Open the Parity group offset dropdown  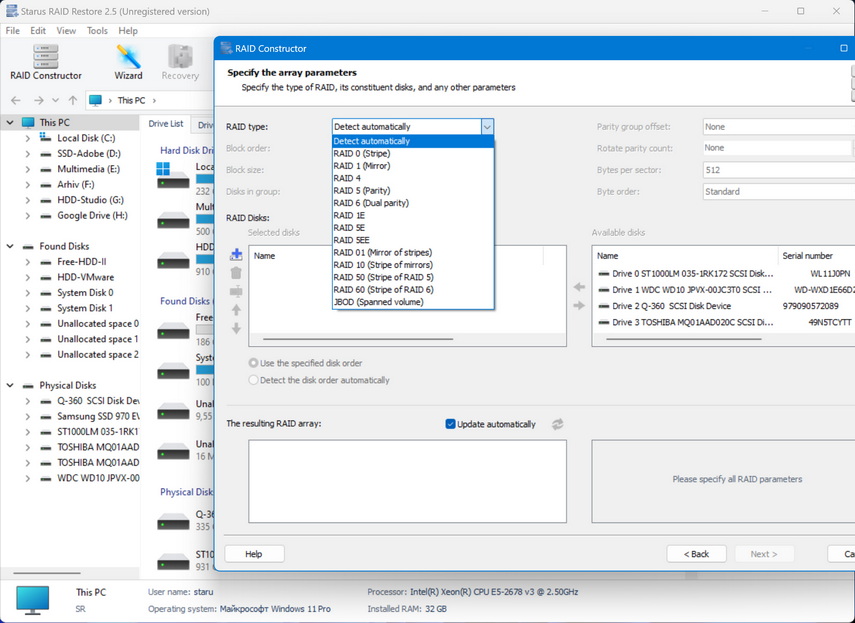[779, 126]
